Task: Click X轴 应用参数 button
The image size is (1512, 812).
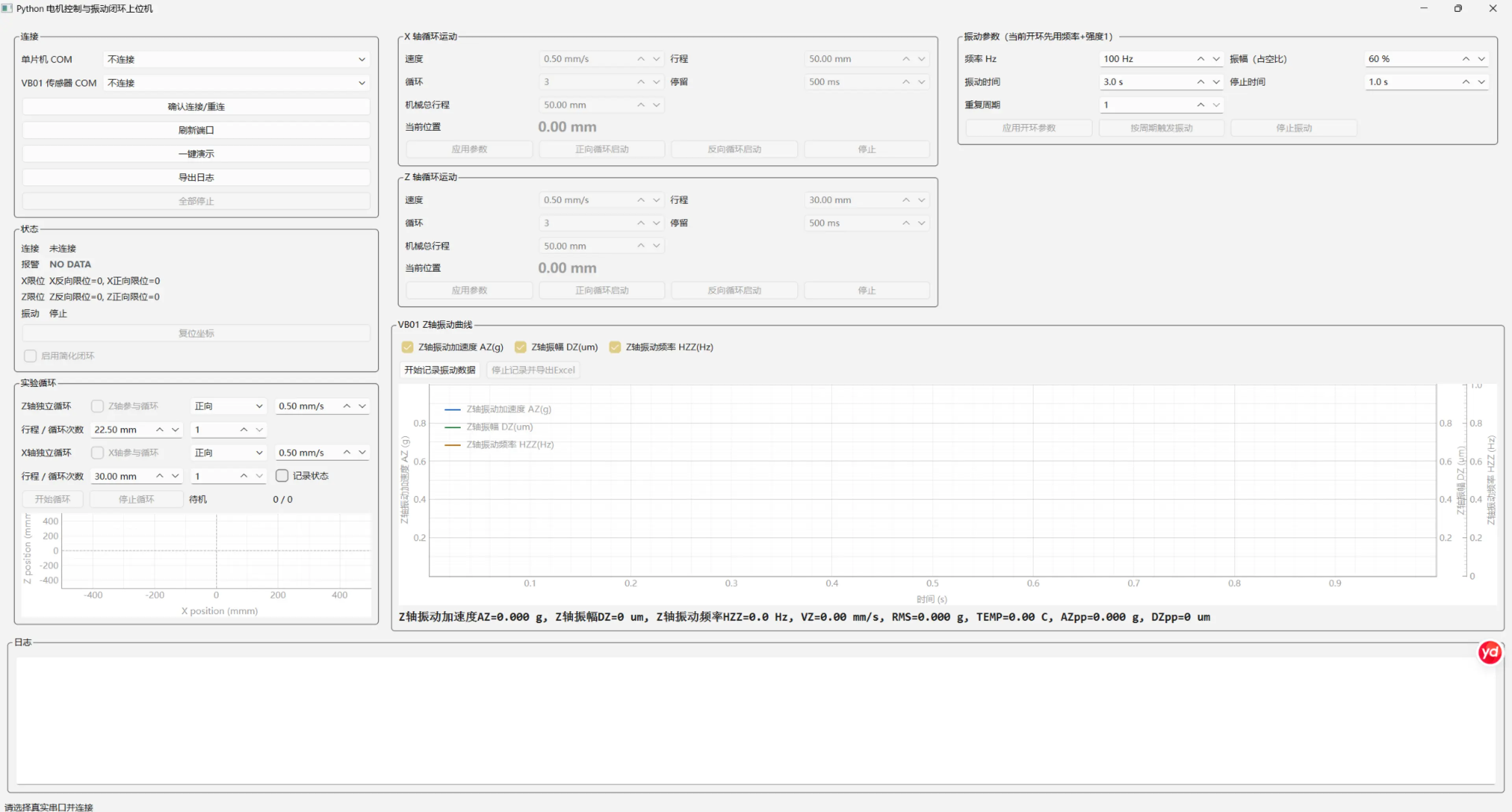Action: [469, 149]
